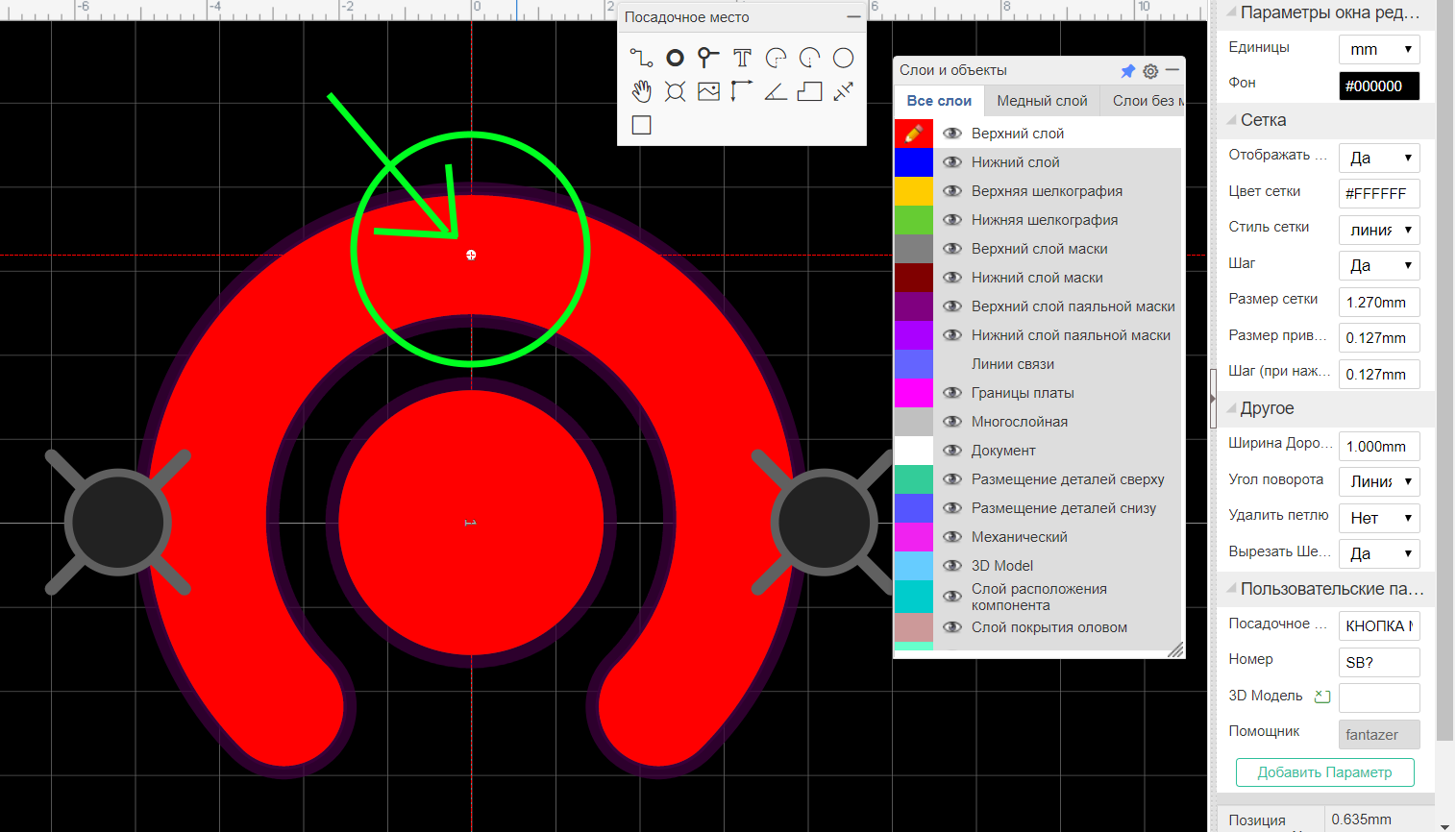Image resolution: width=1456 pixels, height=832 pixels.
Task: Click the Фон #000000 color field
Action: pyautogui.click(x=1379, y=86)
